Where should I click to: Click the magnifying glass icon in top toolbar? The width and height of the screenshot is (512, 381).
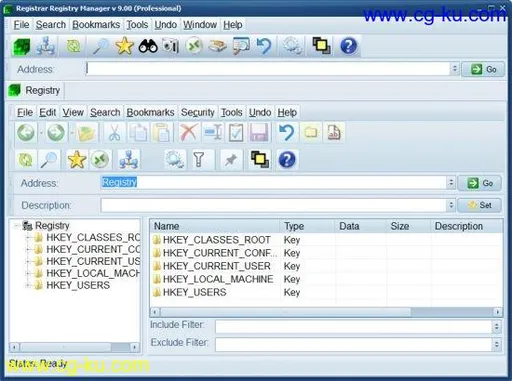[100, 46]
